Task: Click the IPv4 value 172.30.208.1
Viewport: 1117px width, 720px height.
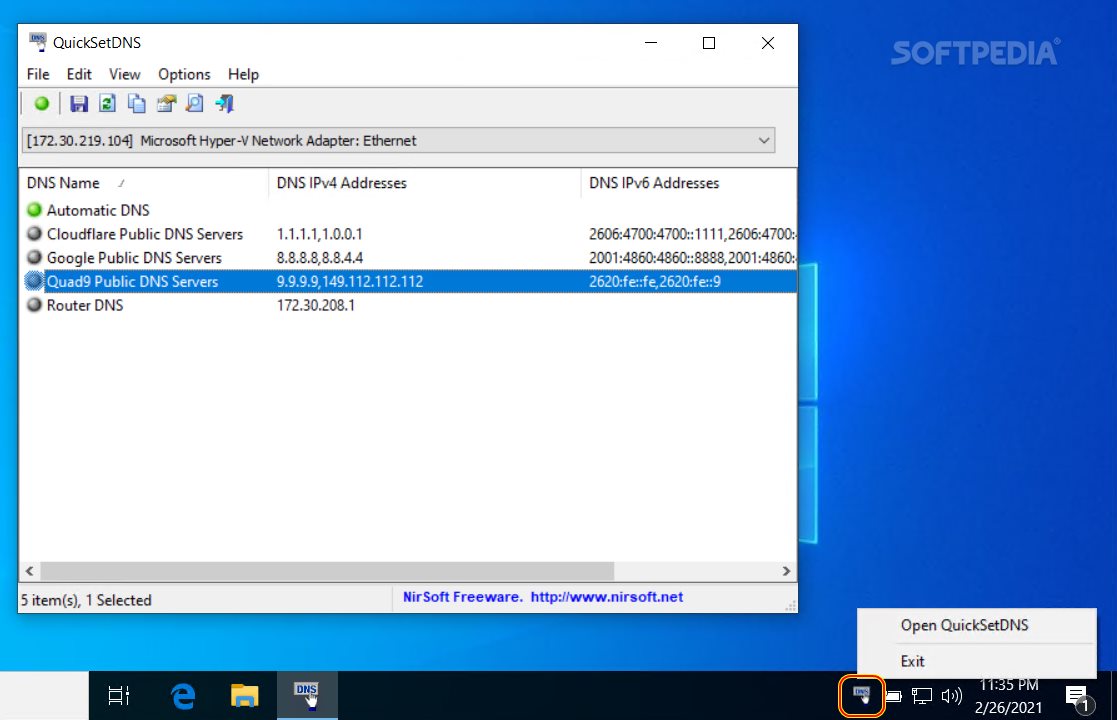Action: [316, 305]
